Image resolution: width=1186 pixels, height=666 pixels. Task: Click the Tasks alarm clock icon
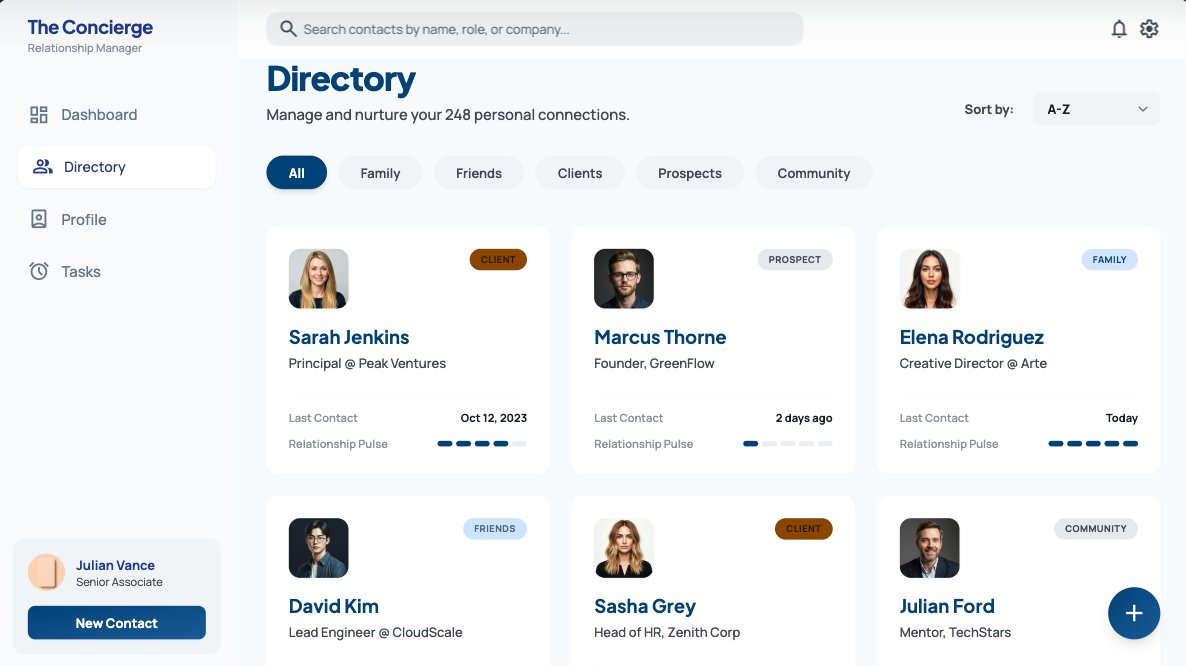pyautogui.click(x=39, y=271)
